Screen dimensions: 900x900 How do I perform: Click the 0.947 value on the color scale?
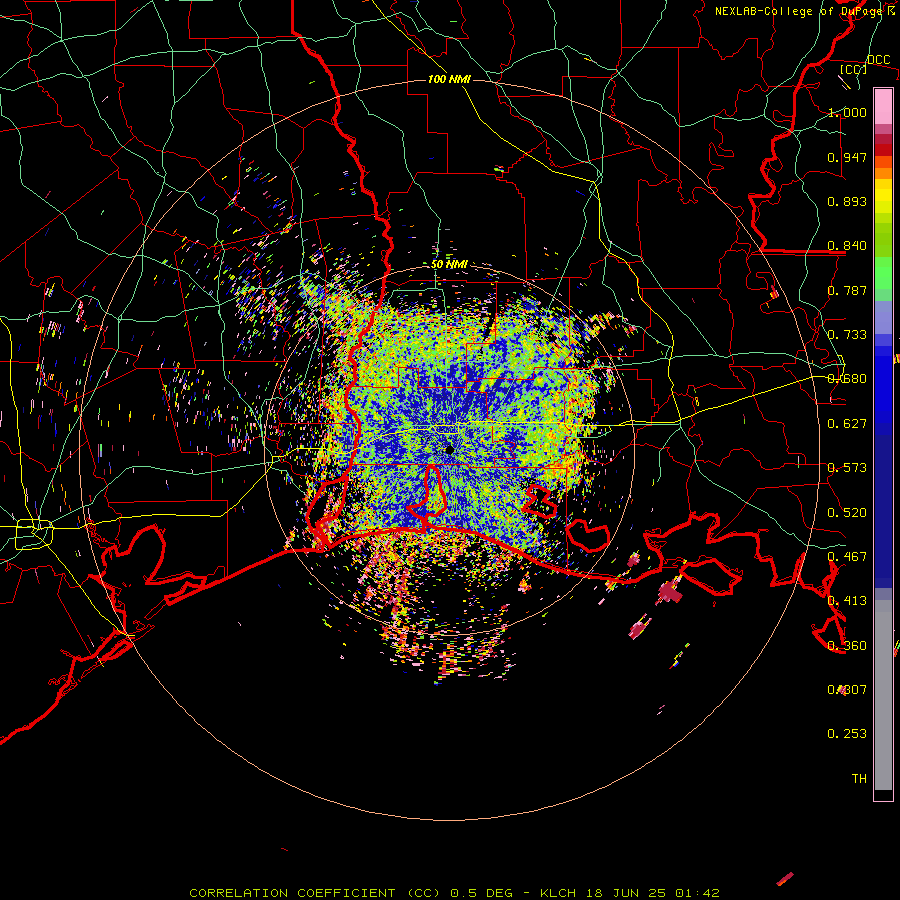(847, 157)
